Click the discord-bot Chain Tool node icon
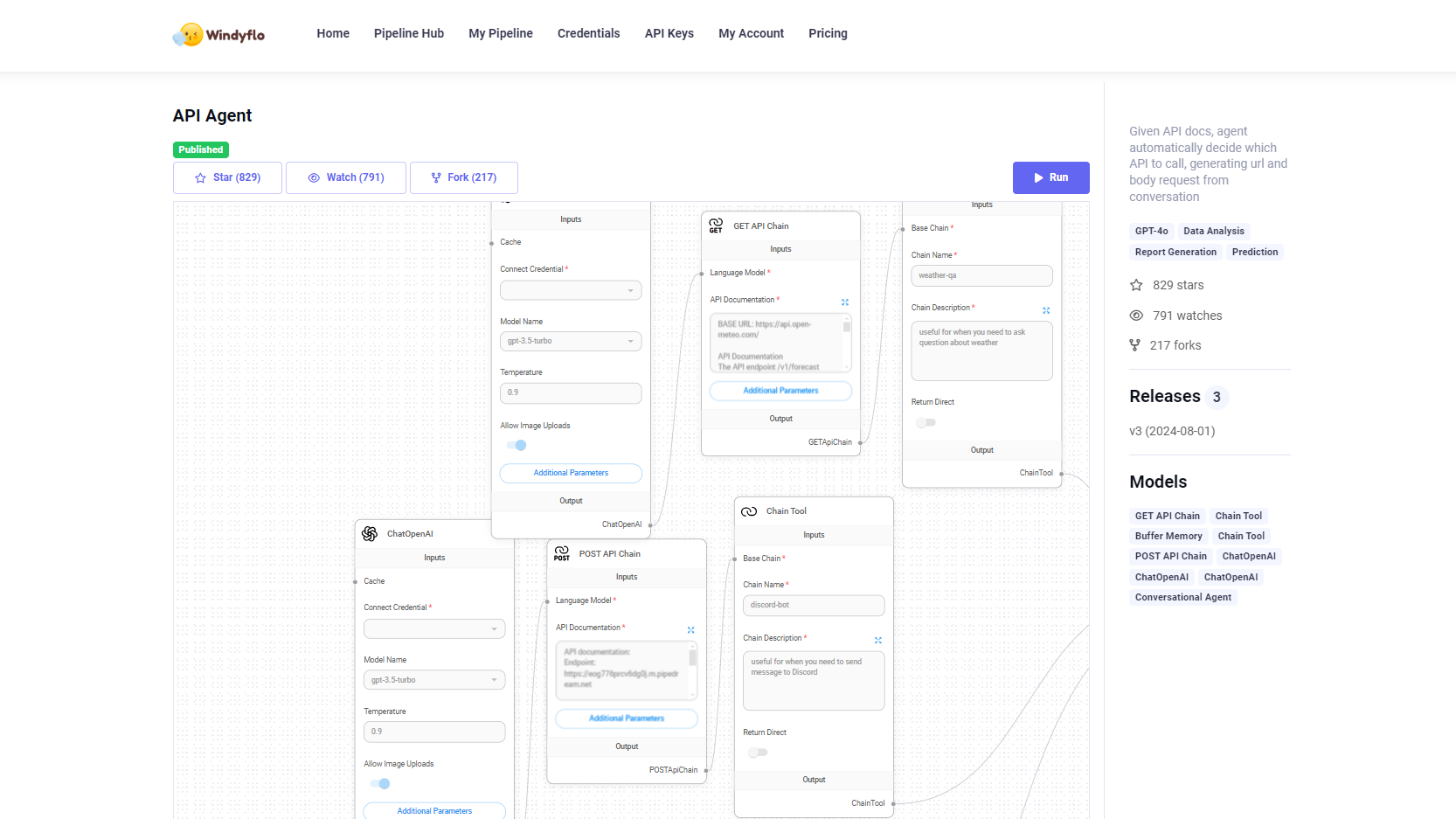The height and width of the screenshot is (819, 1456). point(749,511)
